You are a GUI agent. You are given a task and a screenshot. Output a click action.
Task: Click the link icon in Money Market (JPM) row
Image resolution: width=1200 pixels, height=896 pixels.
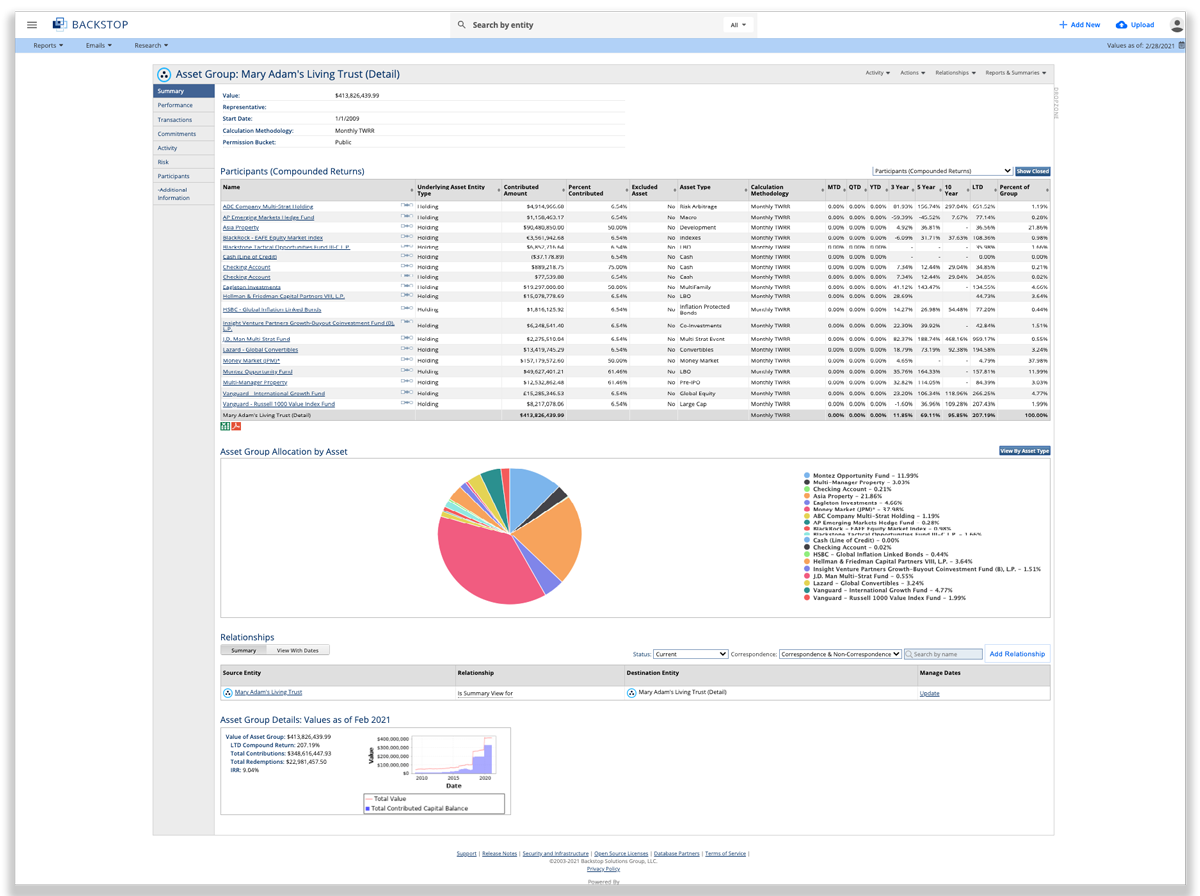point(406,359)
